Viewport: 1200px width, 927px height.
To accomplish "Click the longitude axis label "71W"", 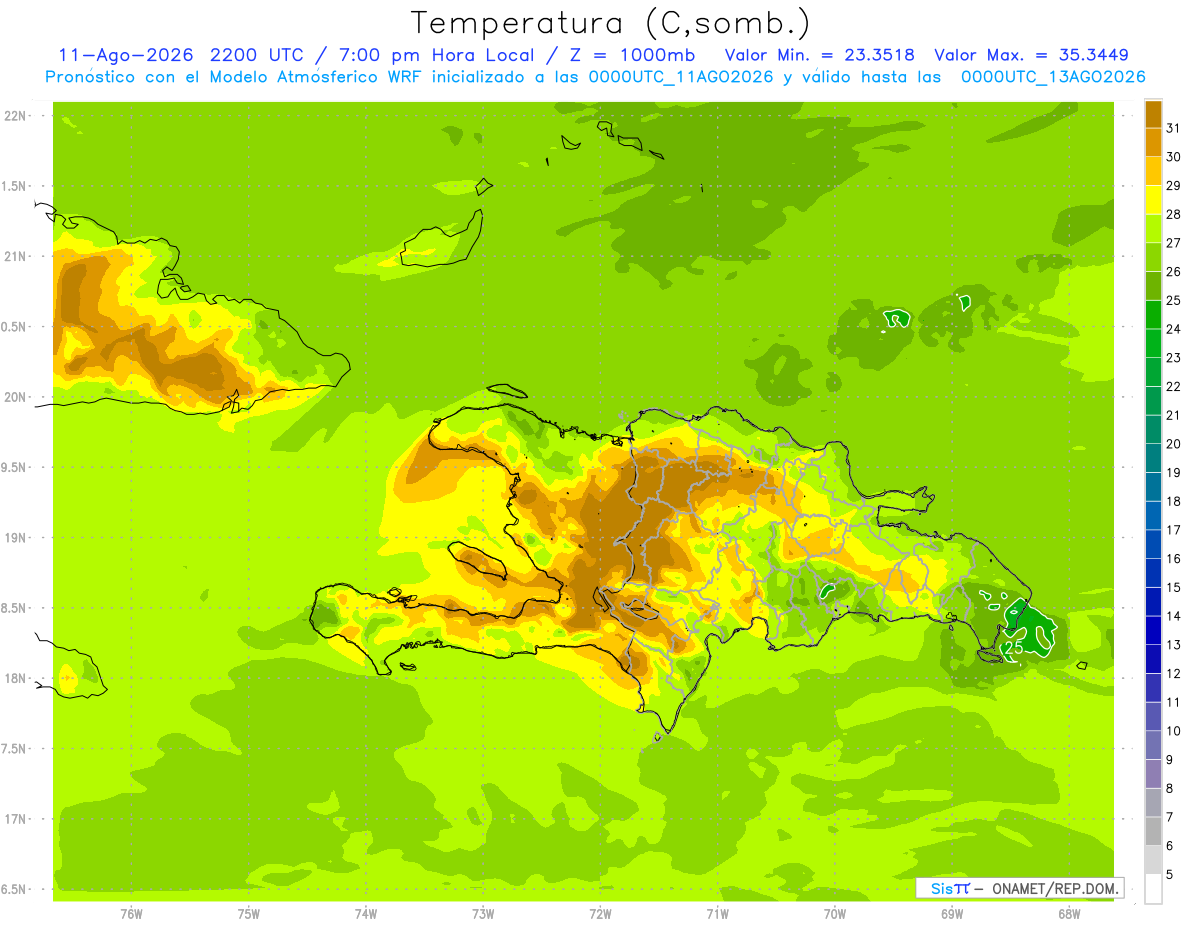I will point(717,914).
